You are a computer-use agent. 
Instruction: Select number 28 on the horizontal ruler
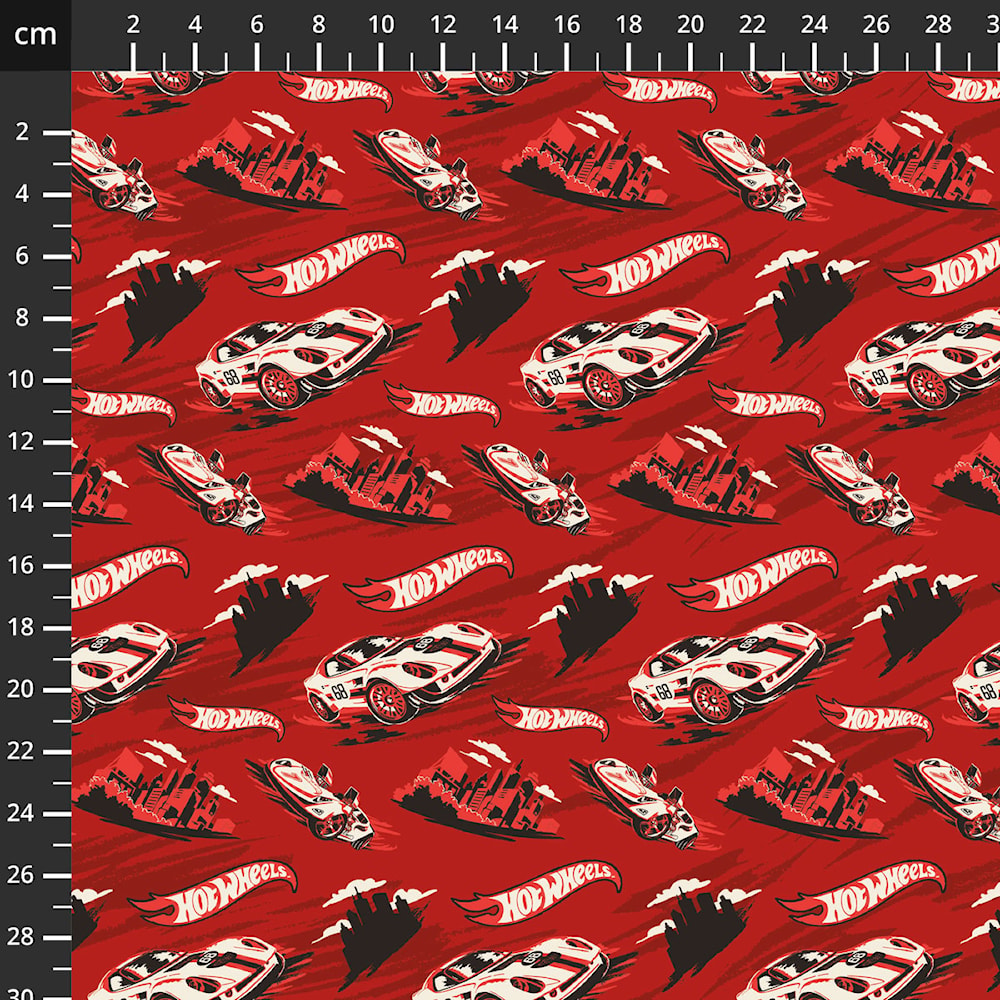click(938, 25)
